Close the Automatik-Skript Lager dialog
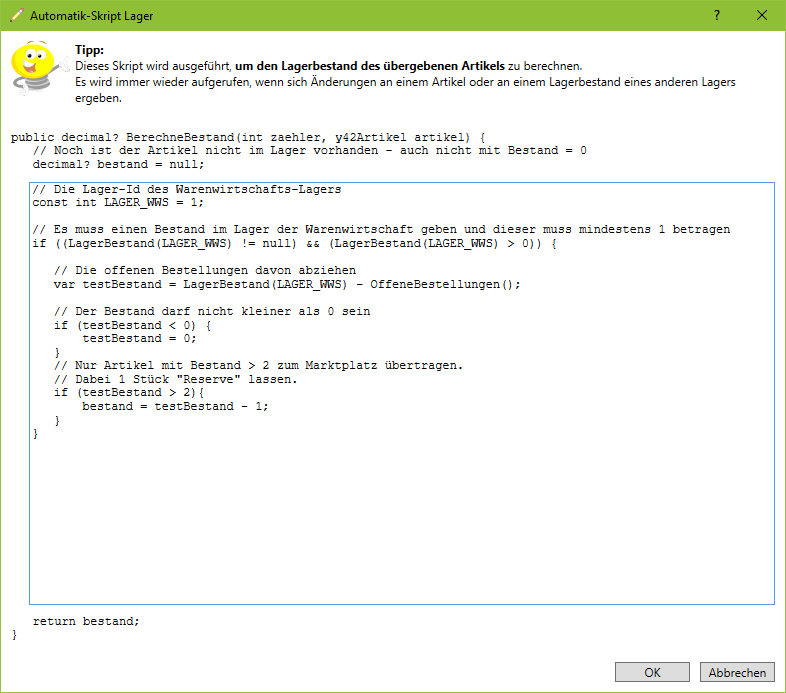 tap(762, 16)
